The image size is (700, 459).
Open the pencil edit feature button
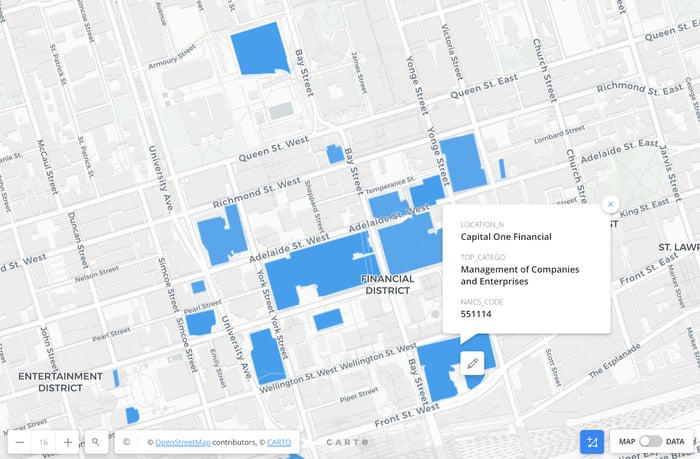tap(472, 363)
